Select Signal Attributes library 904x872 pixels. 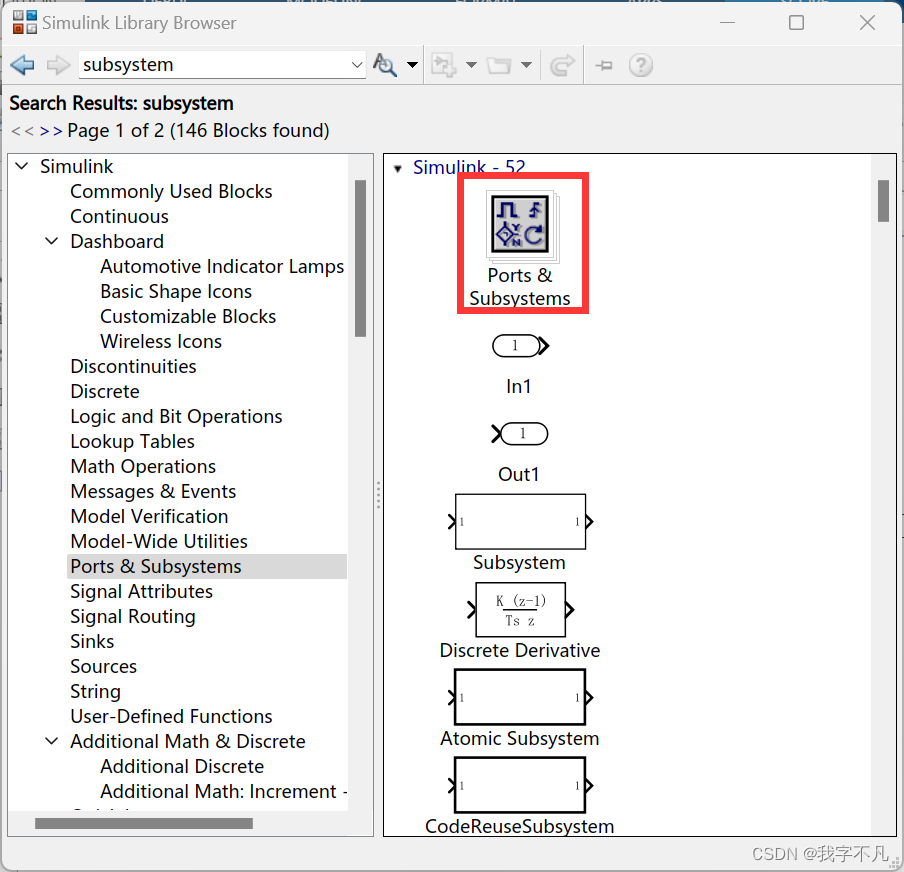[141, 592]
